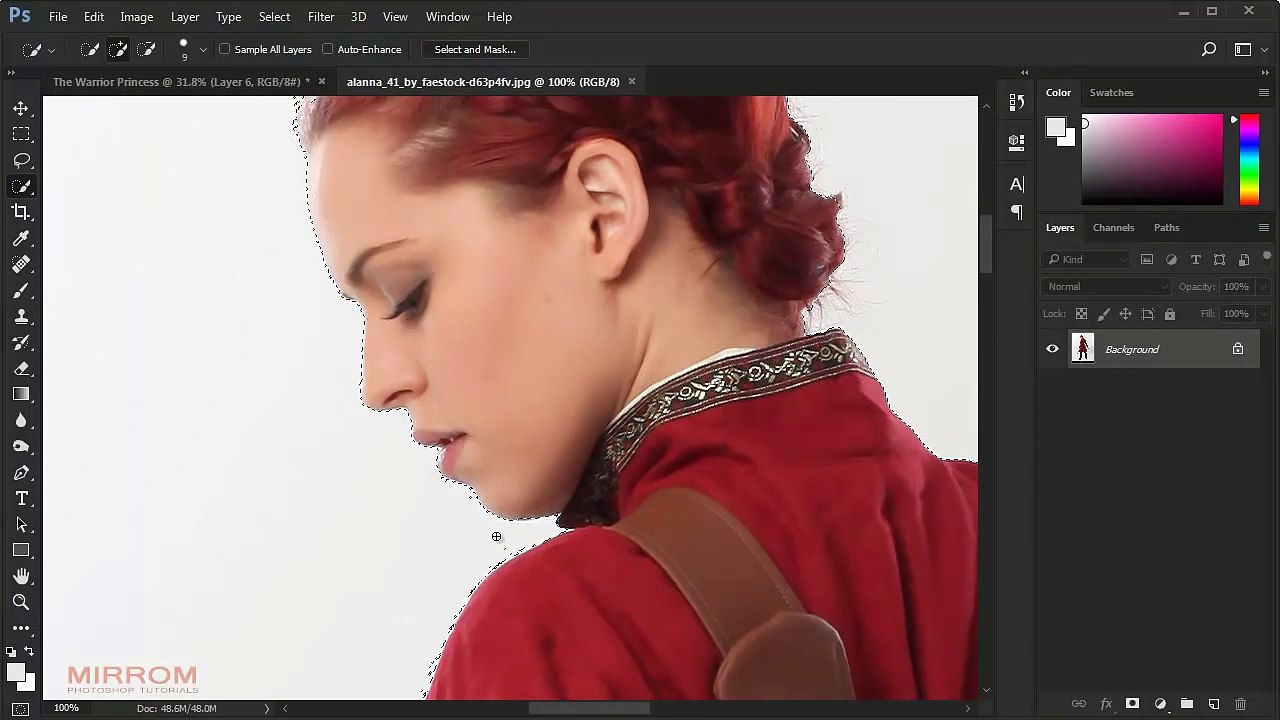Toggle lock position icon
The width and height of the screenshot is (1280, 720).
pos(1125,314)
